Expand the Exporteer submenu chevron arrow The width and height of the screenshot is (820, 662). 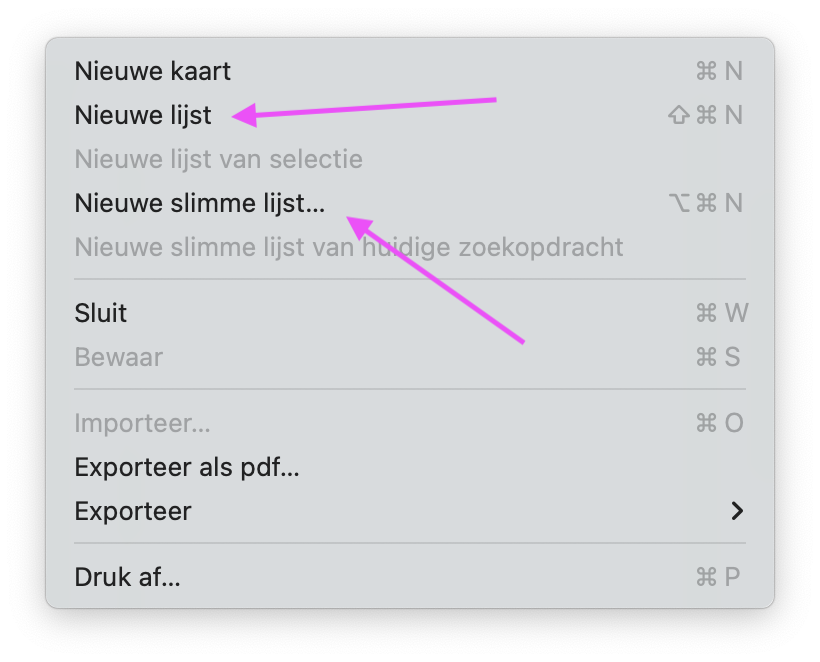(x=737, y=511)
